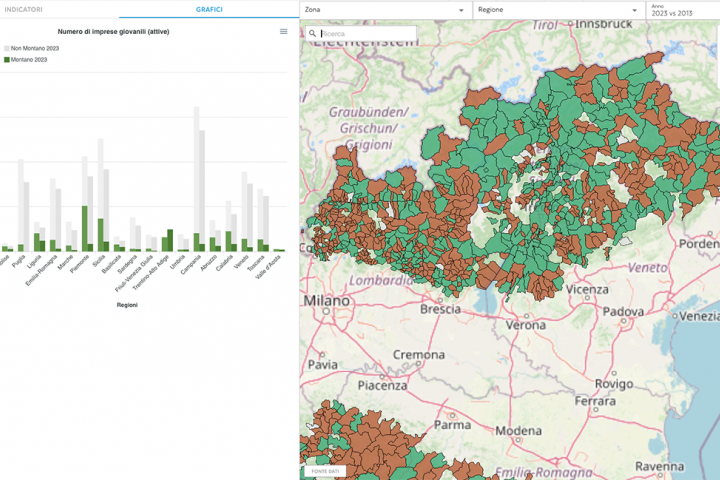Viewport: 720px width, 480px height.
Task: Click the Milano label on the map
Action: (327, 300)
